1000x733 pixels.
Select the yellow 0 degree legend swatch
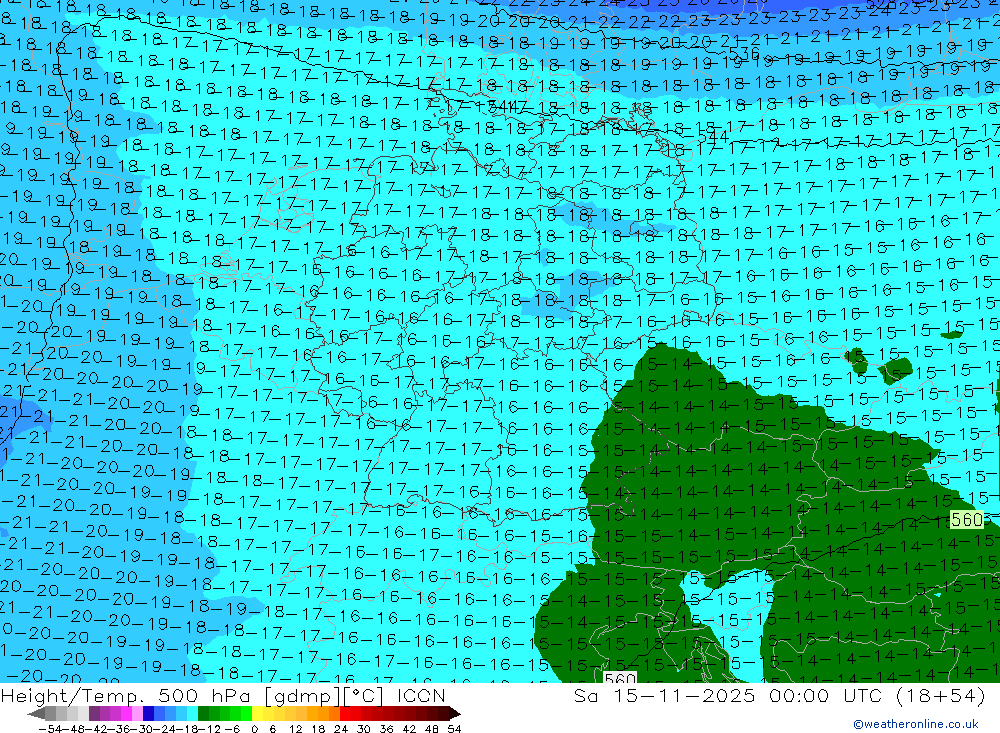tap(258, 713)
